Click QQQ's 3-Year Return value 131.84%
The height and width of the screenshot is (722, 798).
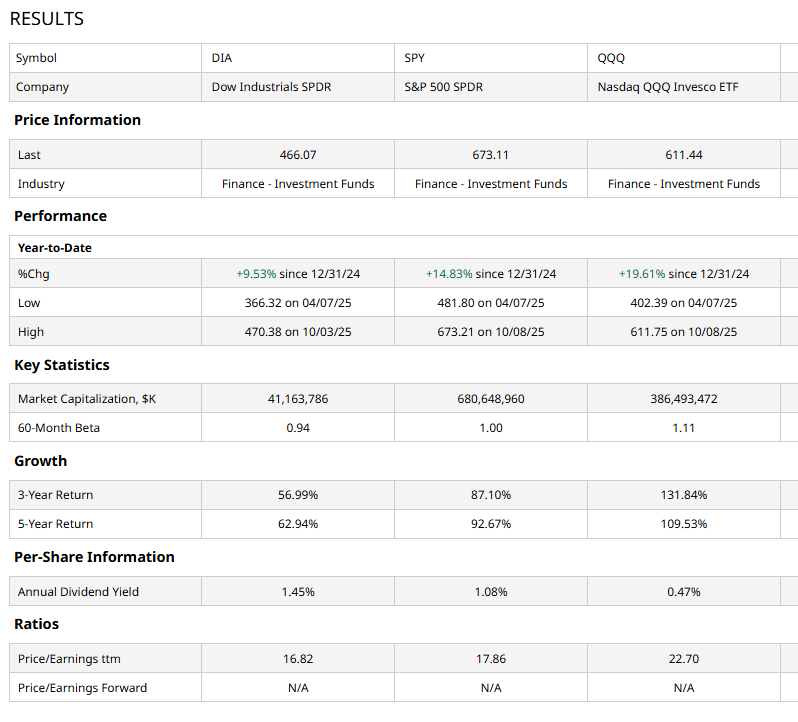684,495
